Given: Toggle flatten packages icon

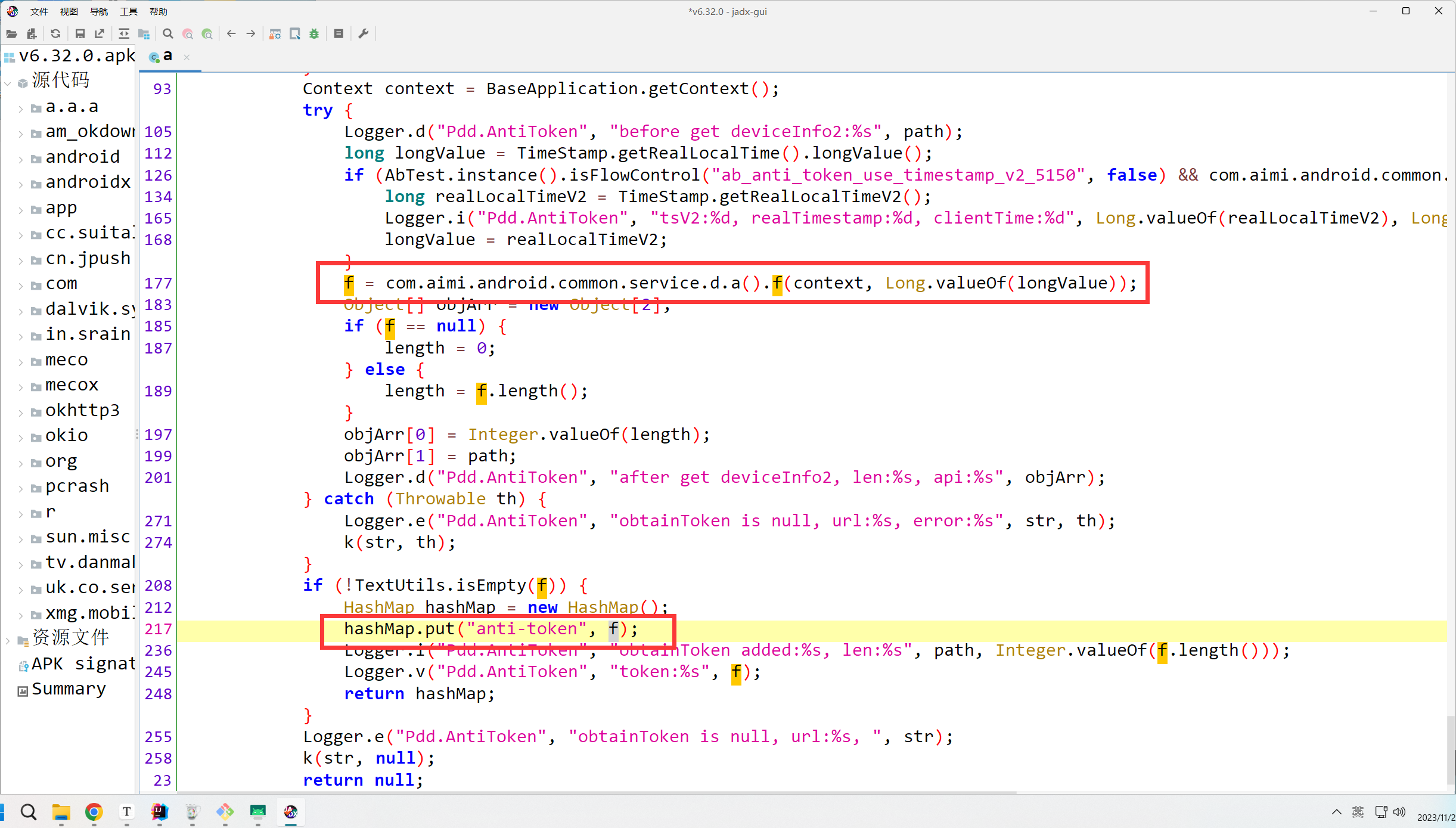Looking at the screenshot, I should point(144,34).
